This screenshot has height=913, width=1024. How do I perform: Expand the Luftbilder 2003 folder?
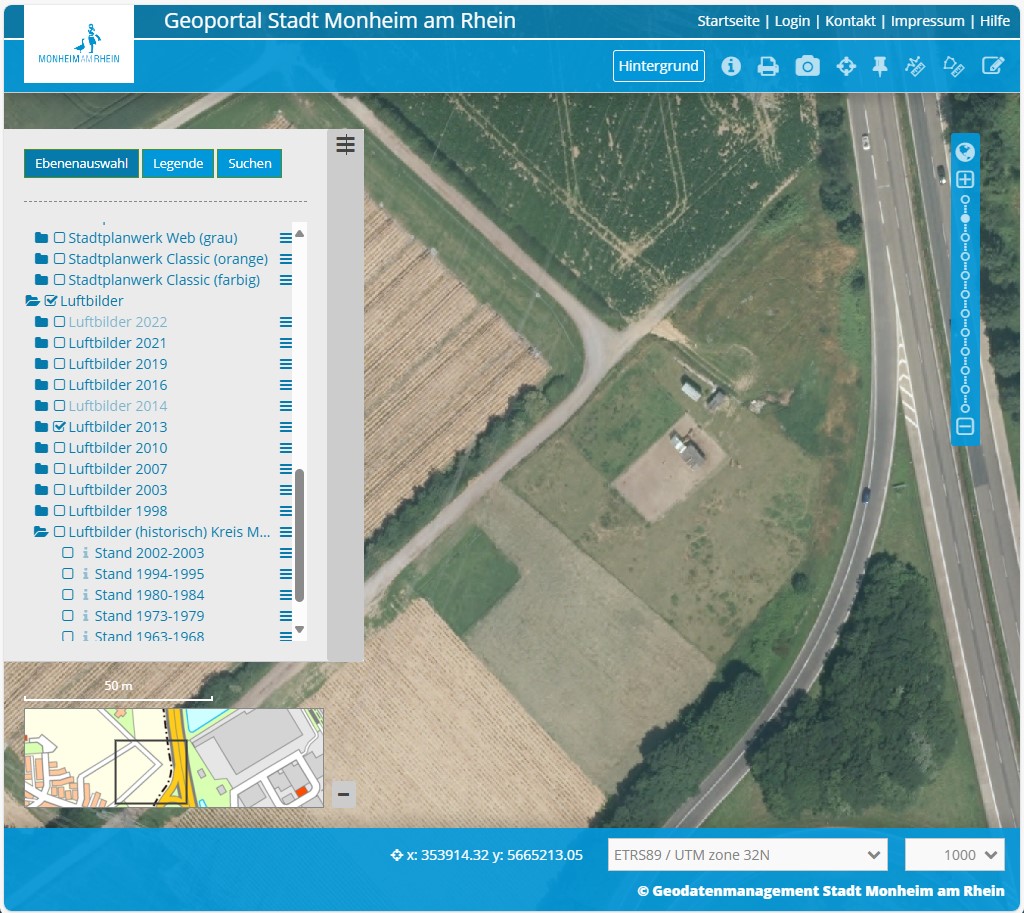point(41,490)
